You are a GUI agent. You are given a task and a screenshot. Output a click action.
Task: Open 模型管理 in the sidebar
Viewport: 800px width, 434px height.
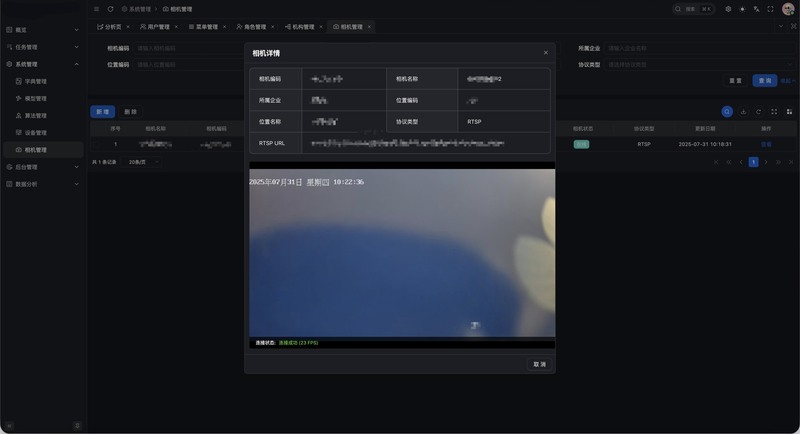point(36,98)
